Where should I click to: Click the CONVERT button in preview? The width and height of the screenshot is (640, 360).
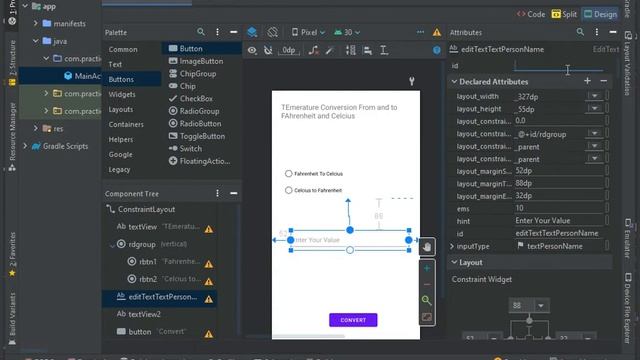pyautogui.click(x=353, y=320)
